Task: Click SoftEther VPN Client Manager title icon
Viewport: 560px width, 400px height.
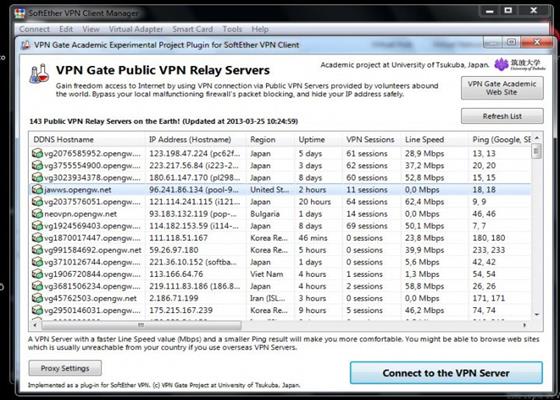Action: point(19,14)
